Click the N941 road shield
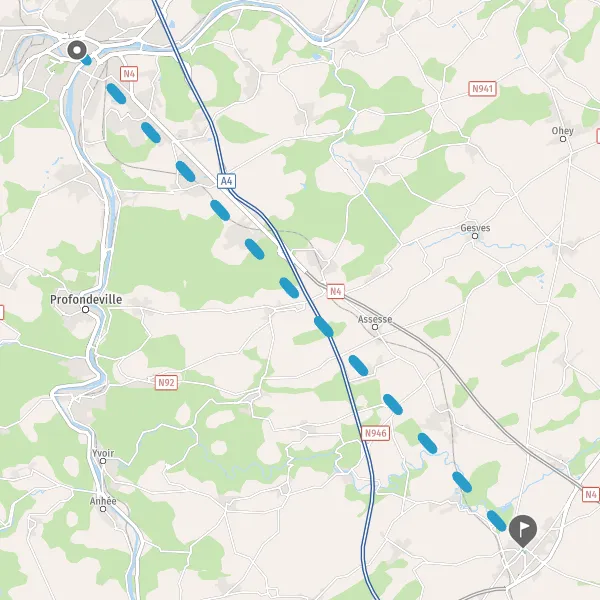Screen dimensions: 600x600 pos(483,89)
